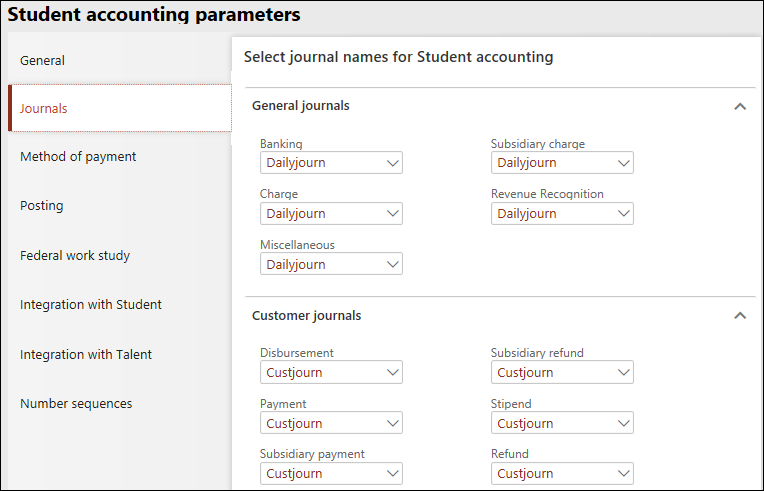Viewport: 764px width, 491px height.
Task: Go to Federal work study tab
Action: [x=75, y=255]
